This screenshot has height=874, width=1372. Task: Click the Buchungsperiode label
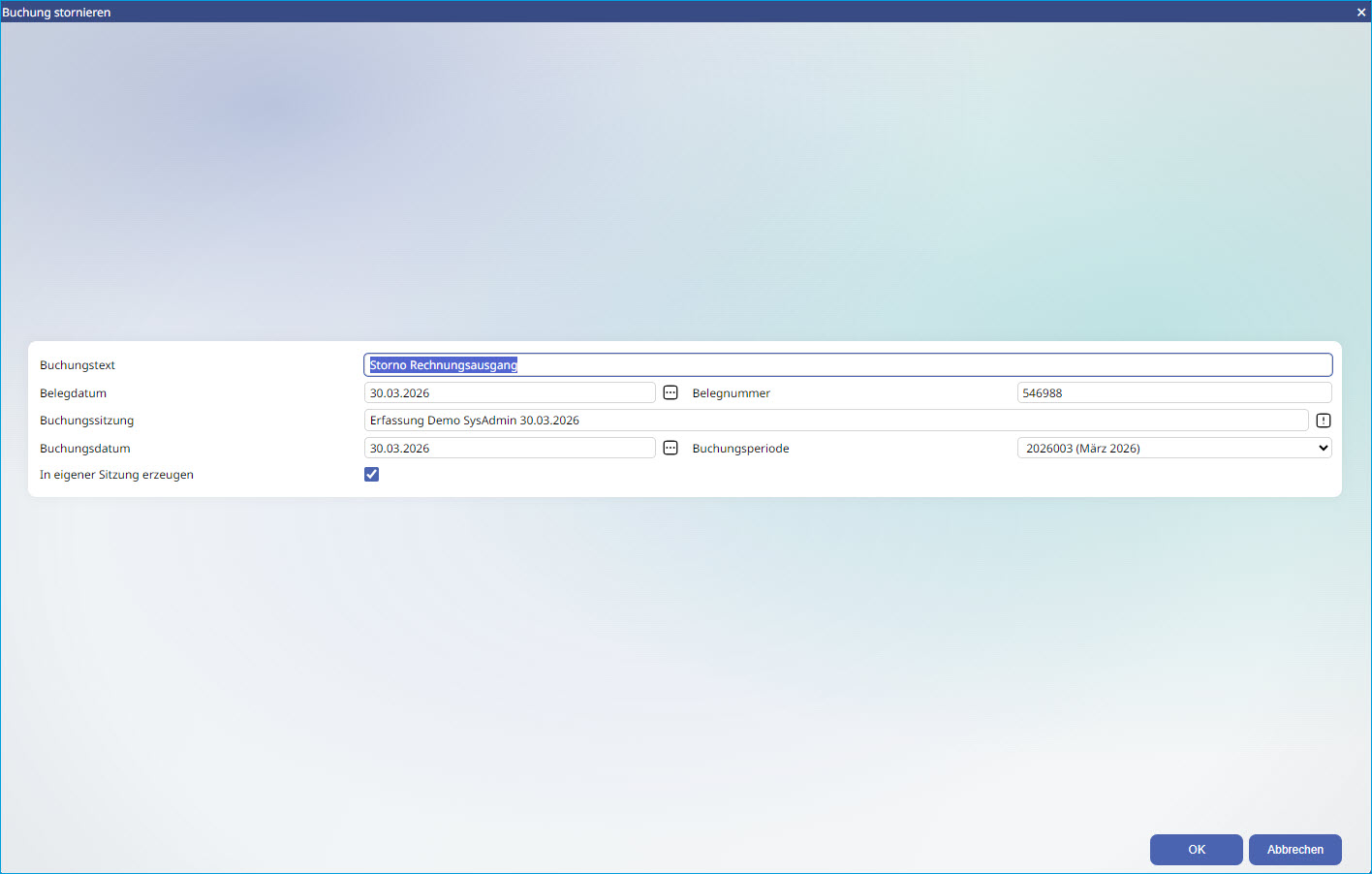pos(741,449)
